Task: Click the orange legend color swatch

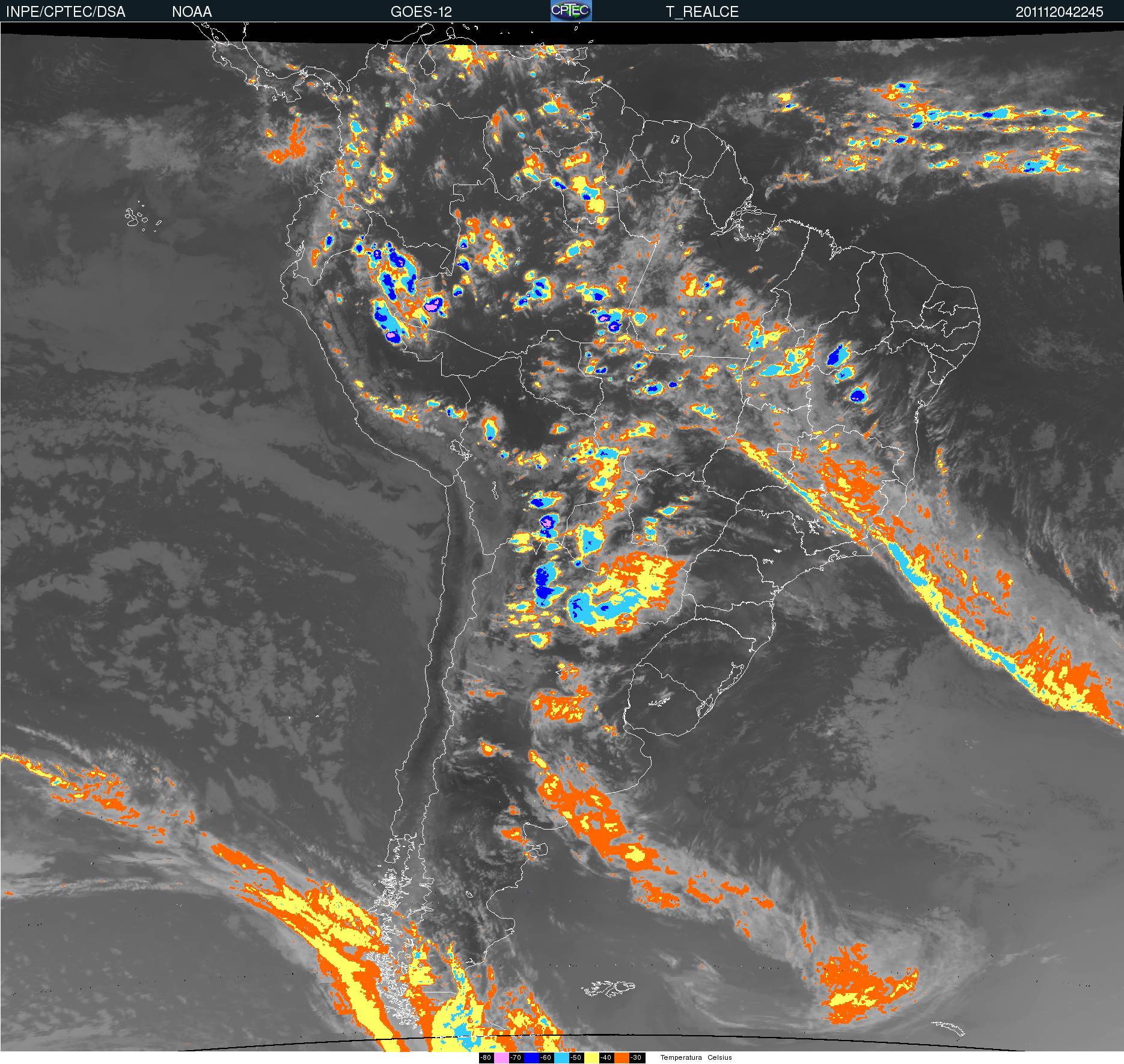Action: [x=622, y=1057]
